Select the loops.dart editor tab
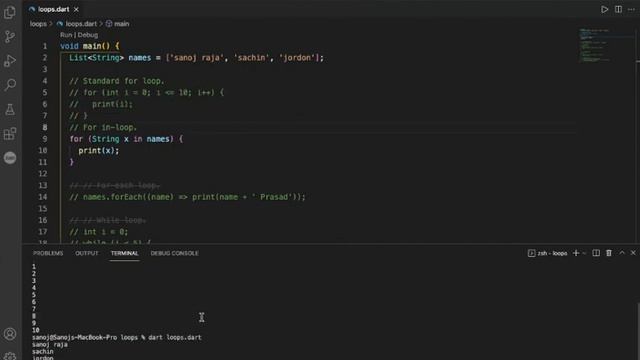This screenshot has height=360, width=640. 53,9
